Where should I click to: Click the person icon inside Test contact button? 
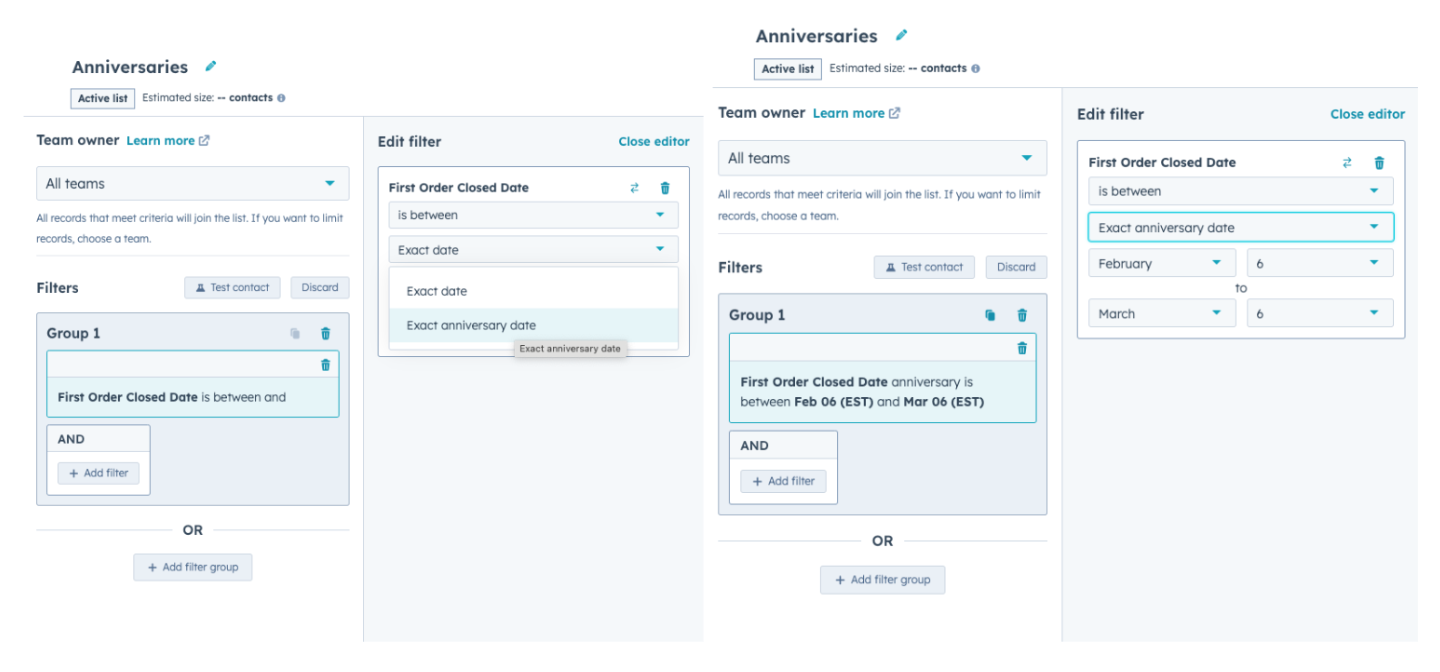[199, 287]
